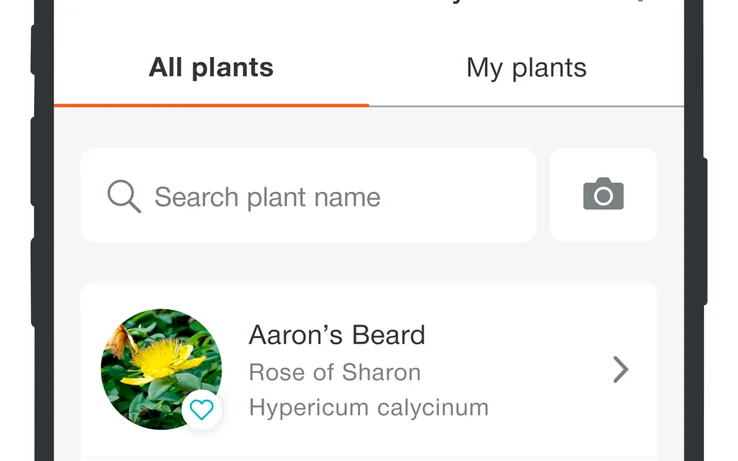The width and height of the screenshot is (738, 461).
Task: Tap the heart icon on Aaron's Beard
Action: point(202,409)
